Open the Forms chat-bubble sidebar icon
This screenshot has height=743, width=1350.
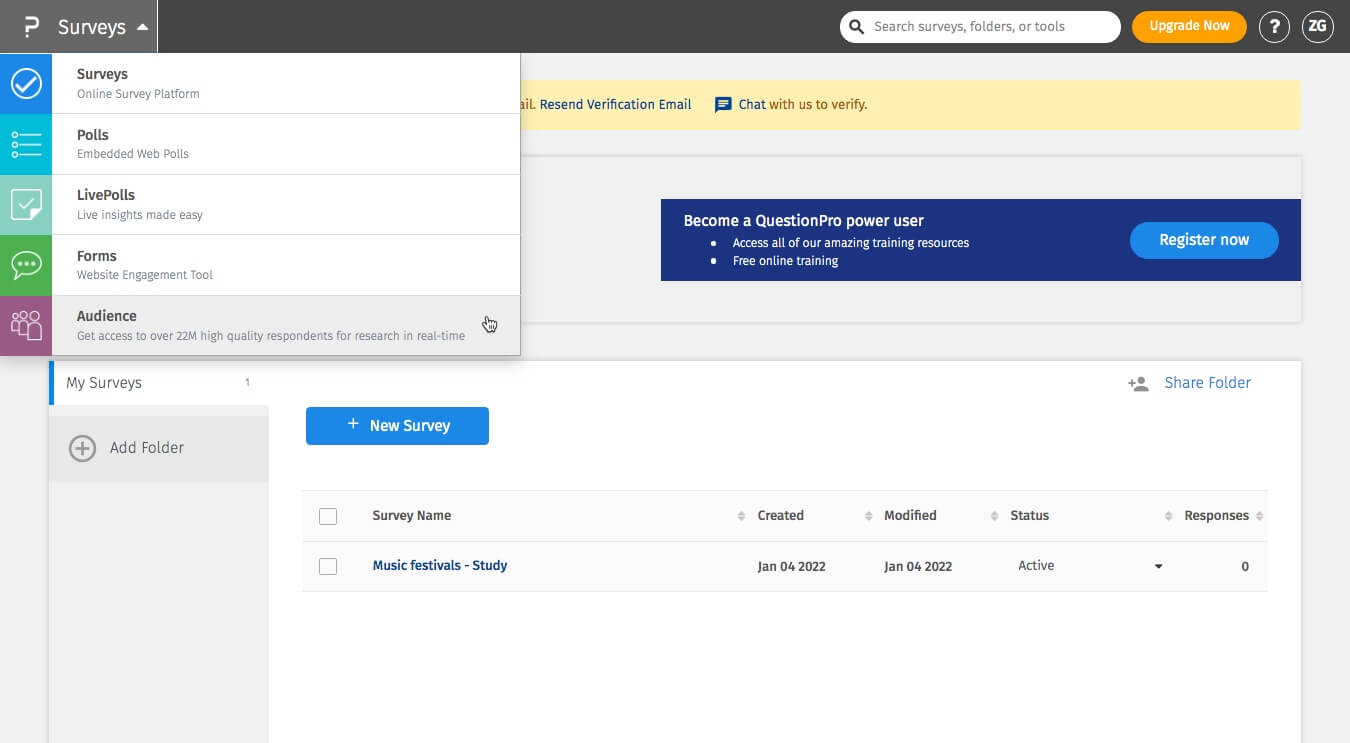(26, 265)
